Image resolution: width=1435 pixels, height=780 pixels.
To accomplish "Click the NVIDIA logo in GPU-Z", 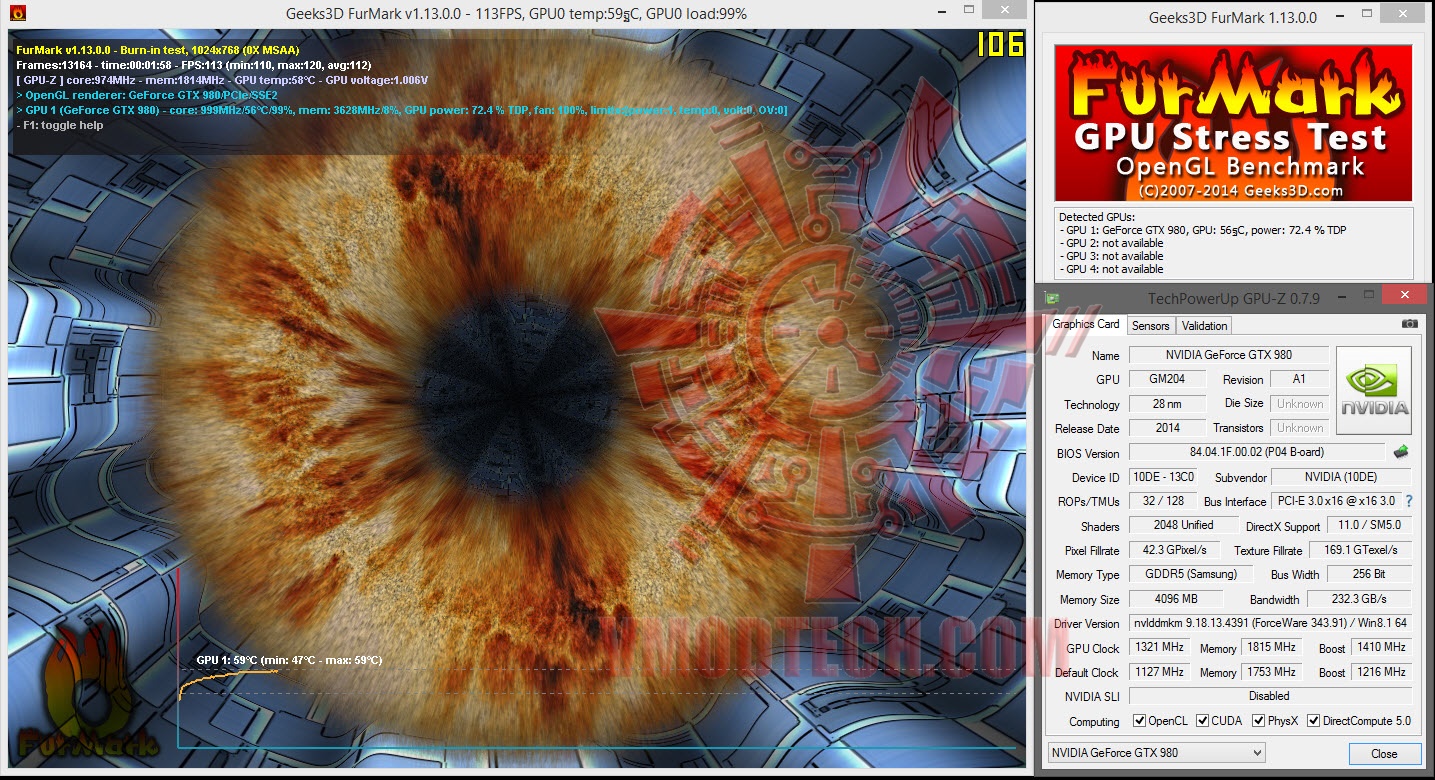I will coord(1373,389).
